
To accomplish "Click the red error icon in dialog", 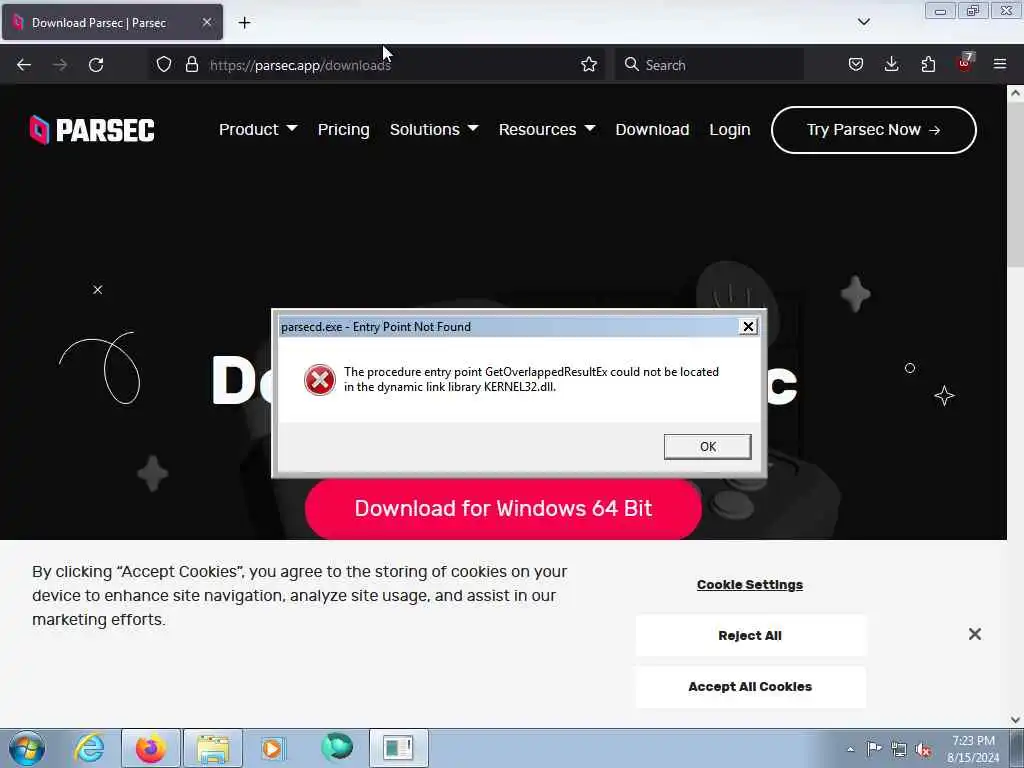I will tap(320, 380).
